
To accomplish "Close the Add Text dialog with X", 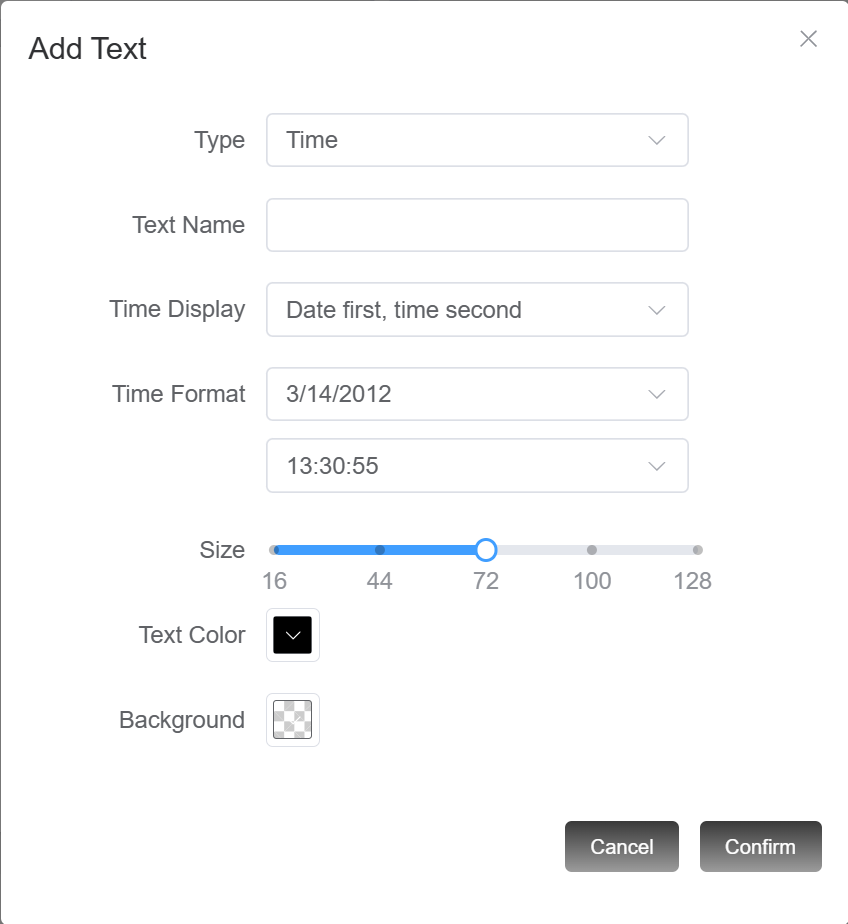I will [808, 39].
